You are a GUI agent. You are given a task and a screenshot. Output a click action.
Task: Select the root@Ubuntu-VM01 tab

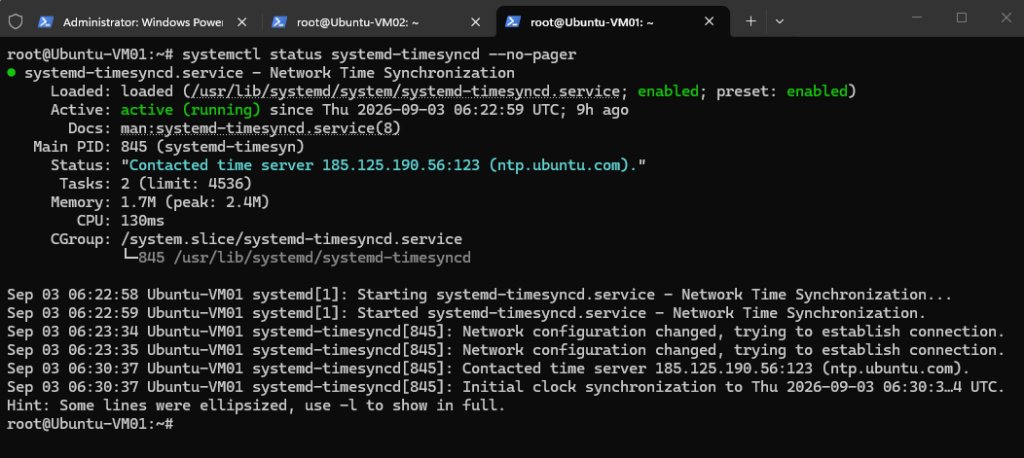click(613, 22)
